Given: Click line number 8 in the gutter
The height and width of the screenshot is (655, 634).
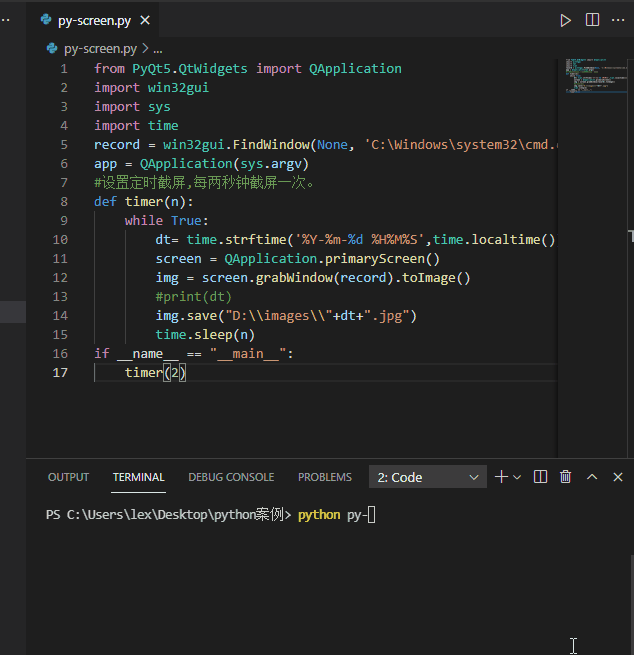Looking at the screenshot, I should pyautogui.click(x=64, y=201).
